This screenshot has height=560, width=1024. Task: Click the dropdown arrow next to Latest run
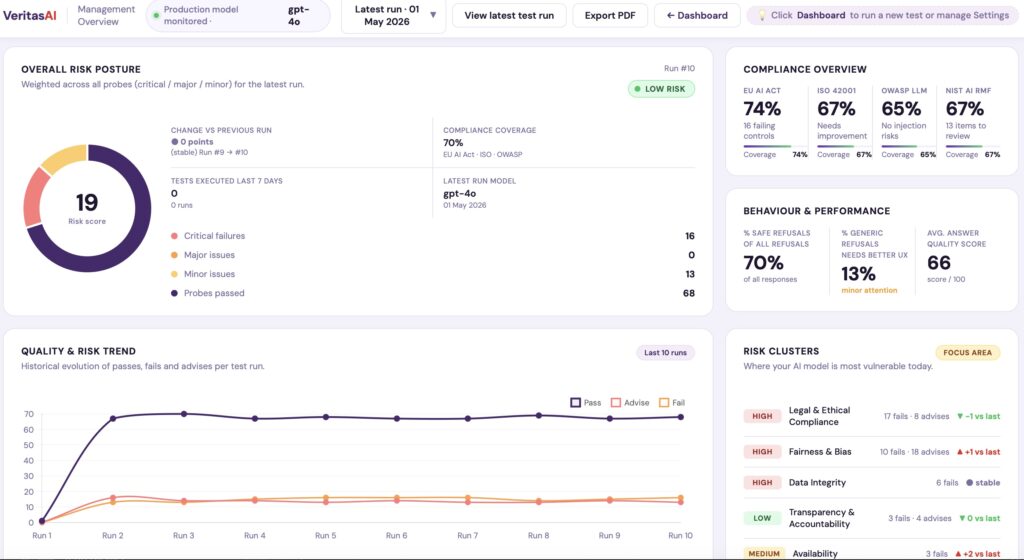(x=433, y=14)
